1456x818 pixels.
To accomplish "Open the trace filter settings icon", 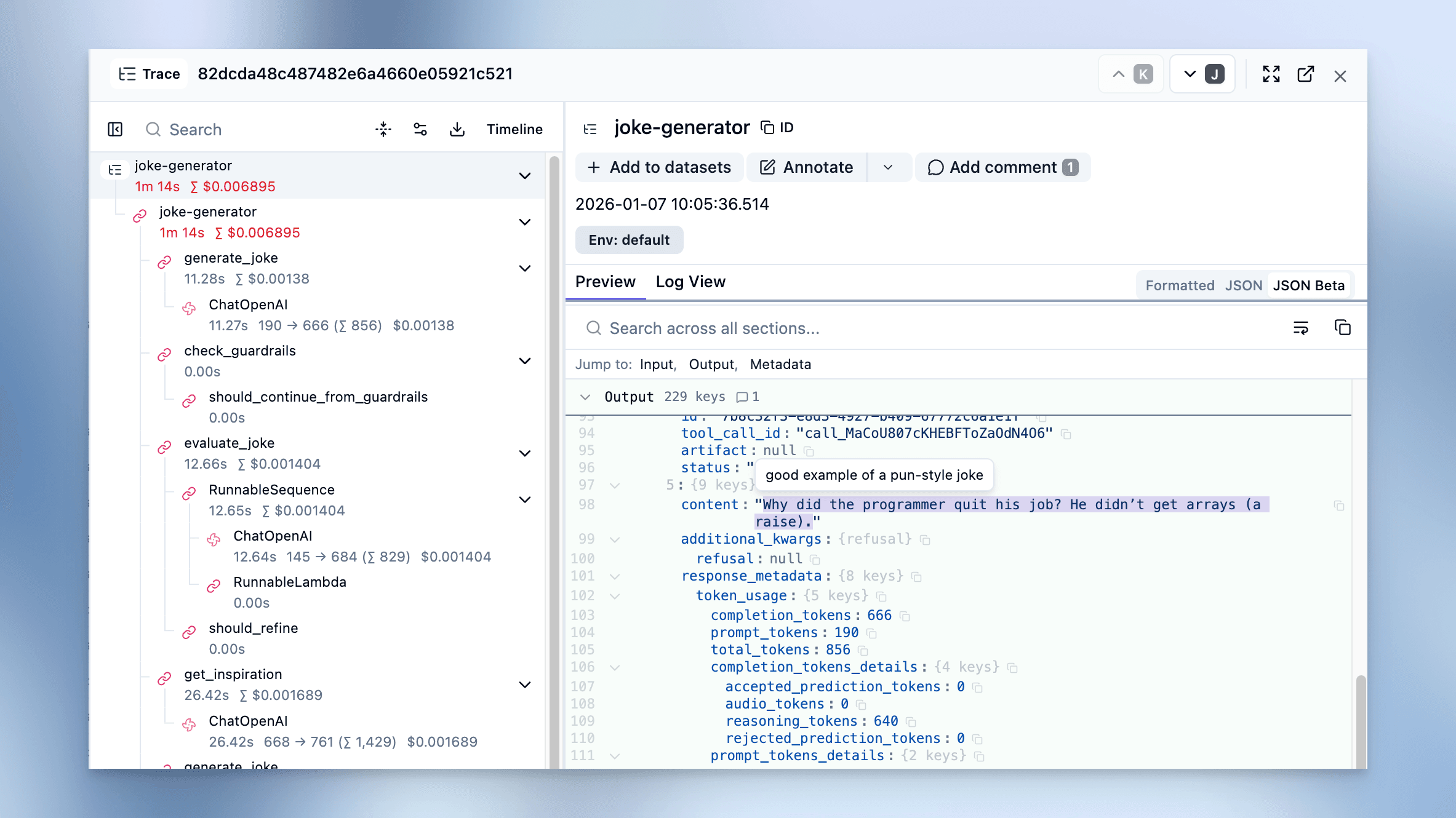I will click(x=420, y=129).
